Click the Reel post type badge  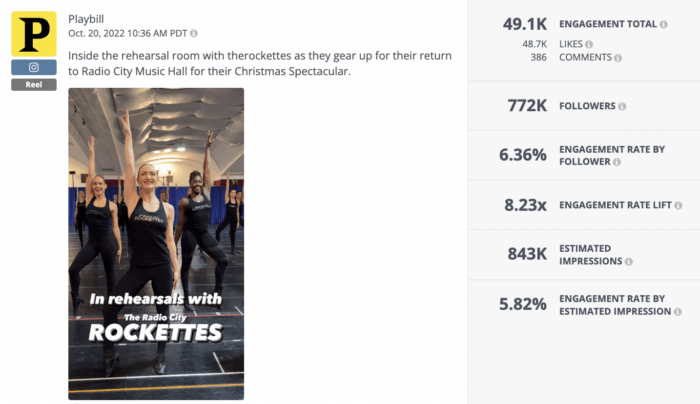tap(33, 85)
